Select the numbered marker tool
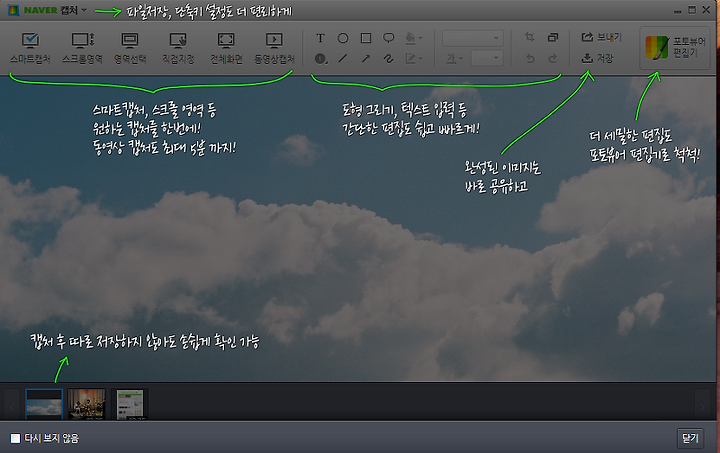 point(321,59)
